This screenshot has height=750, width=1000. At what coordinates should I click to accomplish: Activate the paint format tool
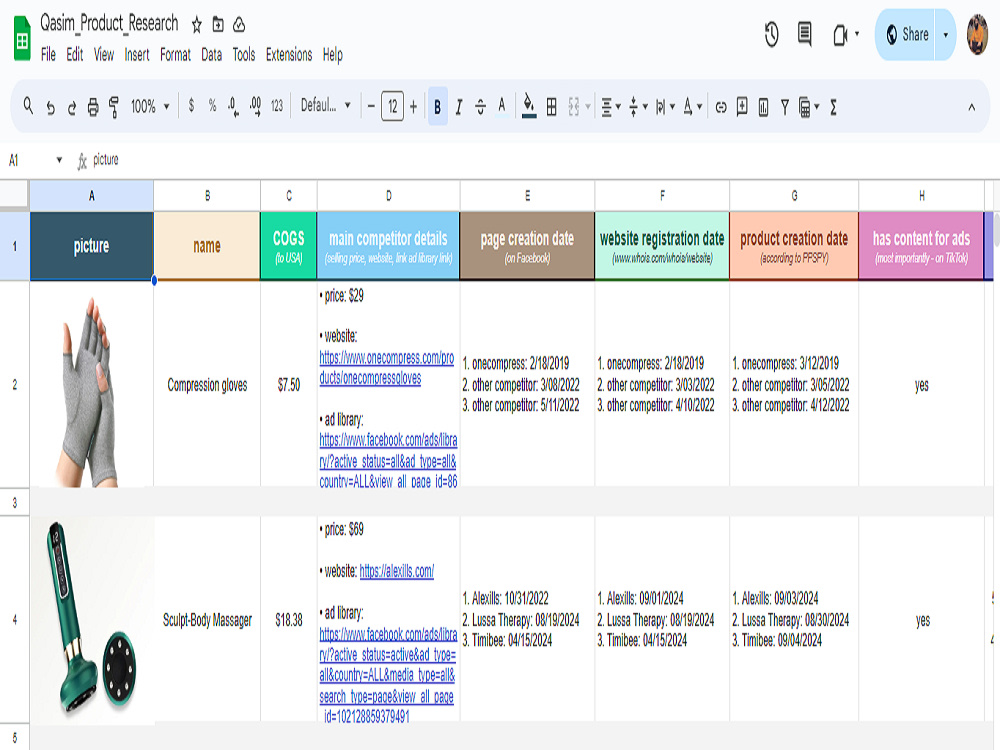point(114,107)
